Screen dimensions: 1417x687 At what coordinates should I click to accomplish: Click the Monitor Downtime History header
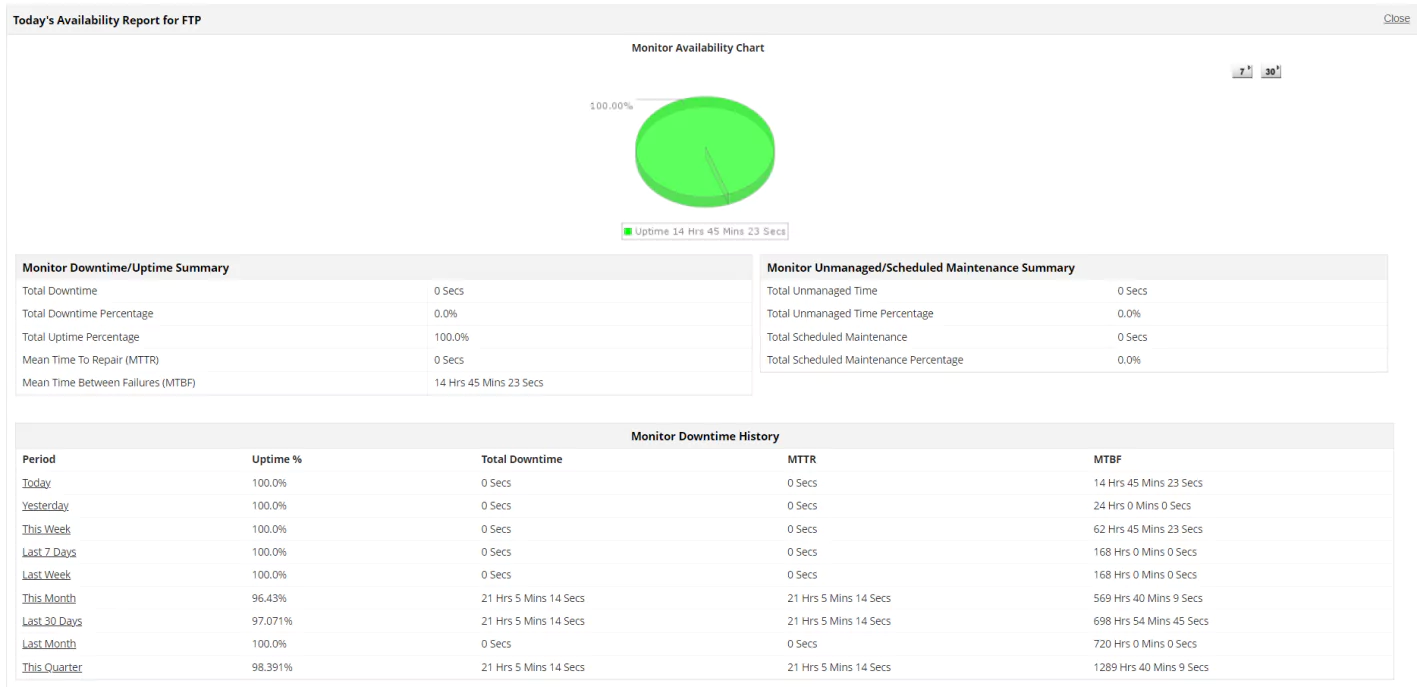(703, 435)
